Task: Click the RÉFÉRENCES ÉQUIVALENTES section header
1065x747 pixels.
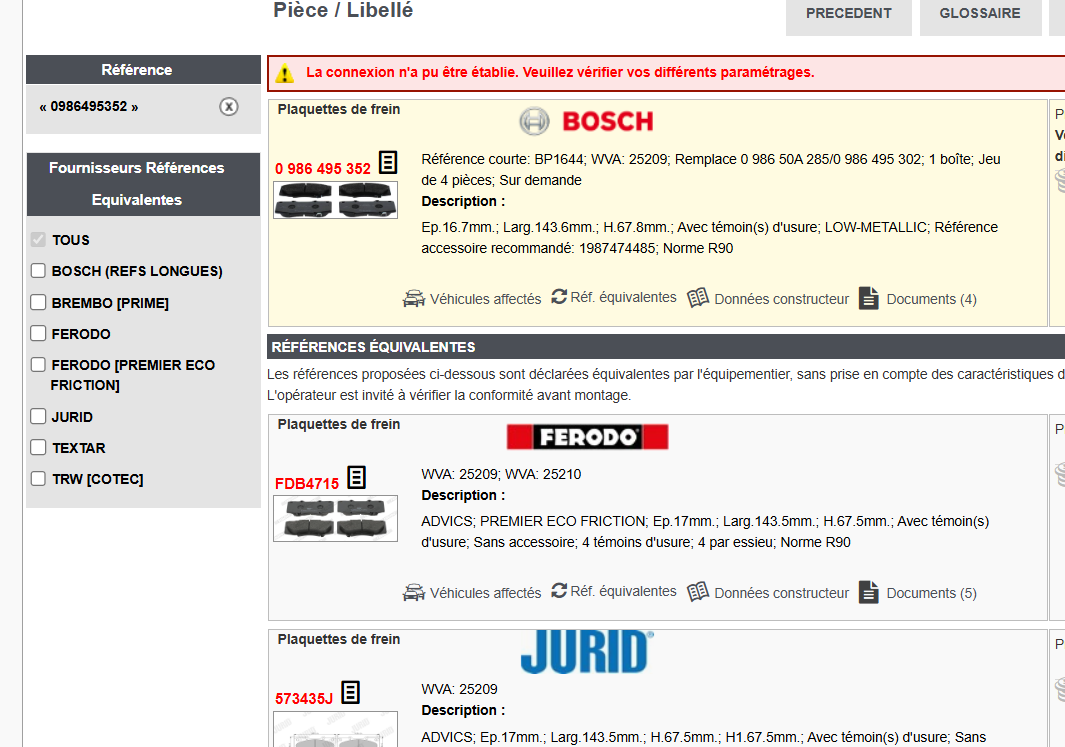Action: tap(666, 346)
